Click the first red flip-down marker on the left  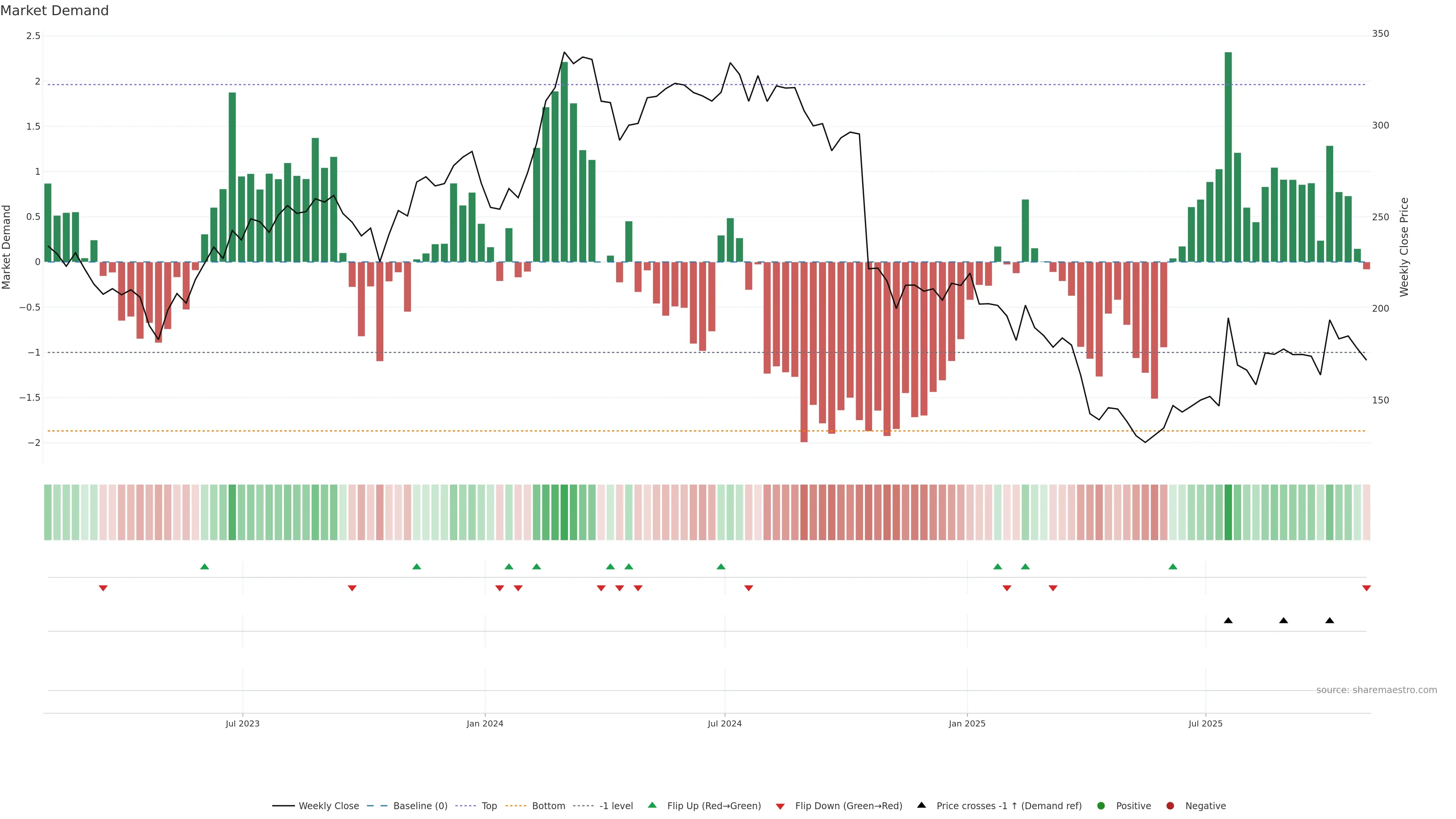click(103, 588)
